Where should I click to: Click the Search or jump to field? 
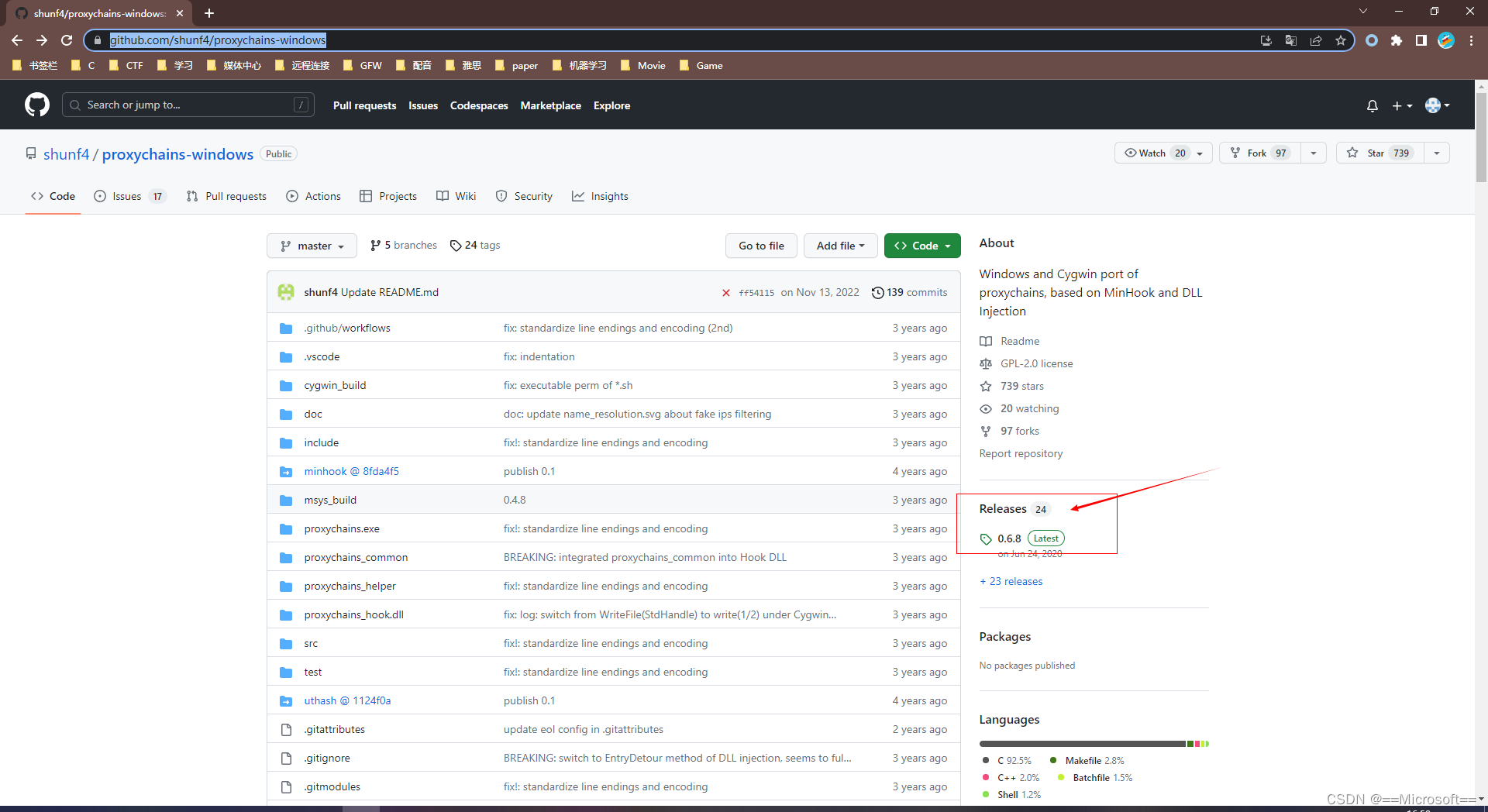tap(188, 105)
